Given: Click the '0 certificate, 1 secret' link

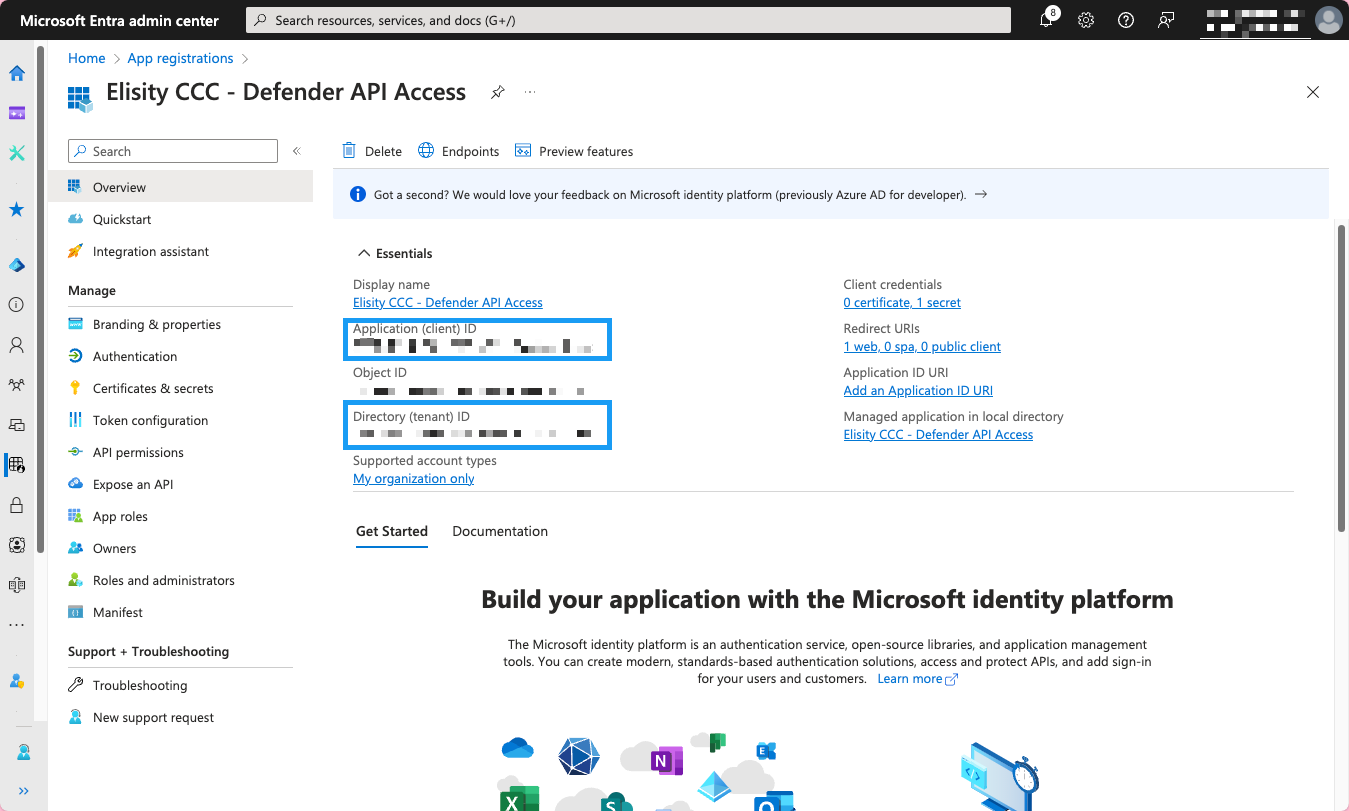Looking at the screenshot, I should point(901,303).
